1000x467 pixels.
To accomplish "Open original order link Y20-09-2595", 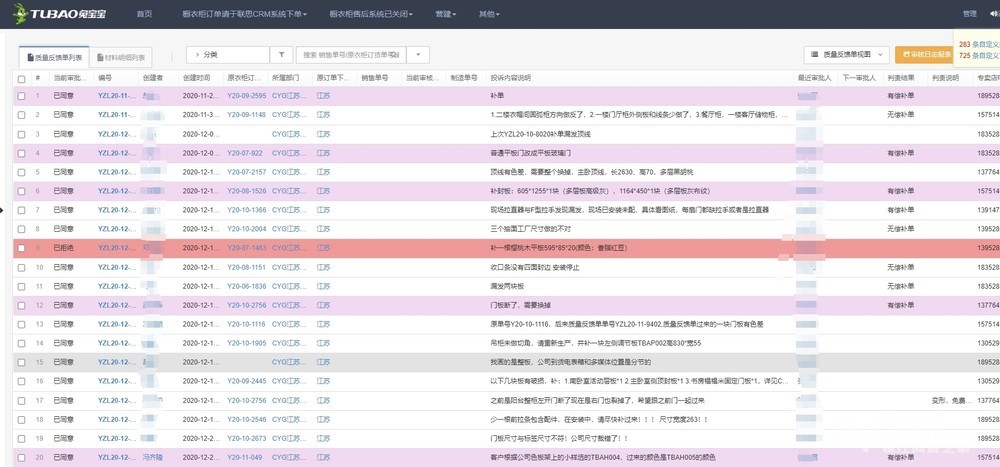I will (x=246, y=96).
